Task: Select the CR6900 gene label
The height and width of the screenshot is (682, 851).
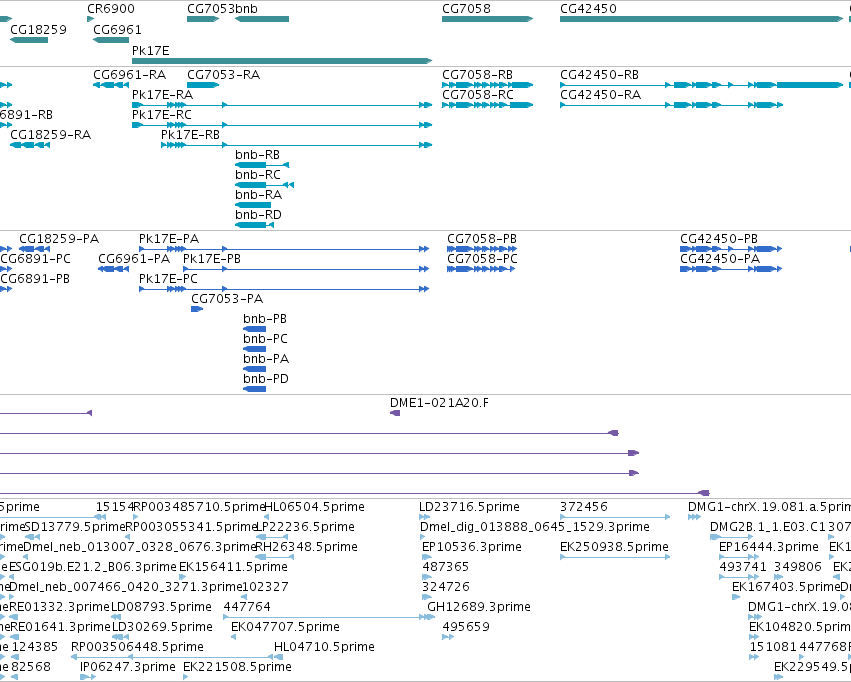Action: point(111,9)
